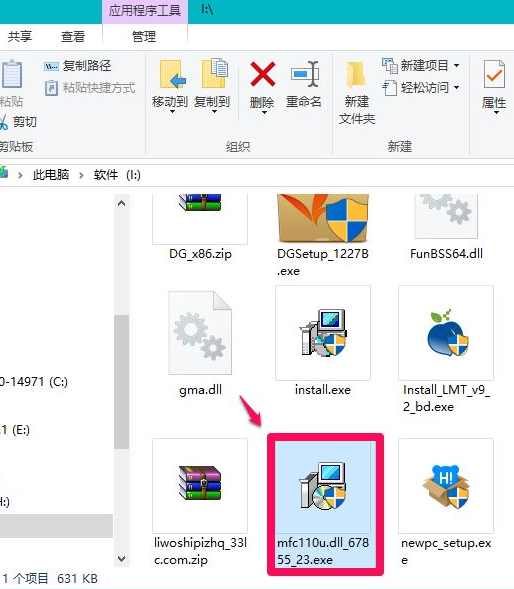Click the 新建项目 new item button
514x589 pixels.
pyautogui.click(x=420, y=65)
